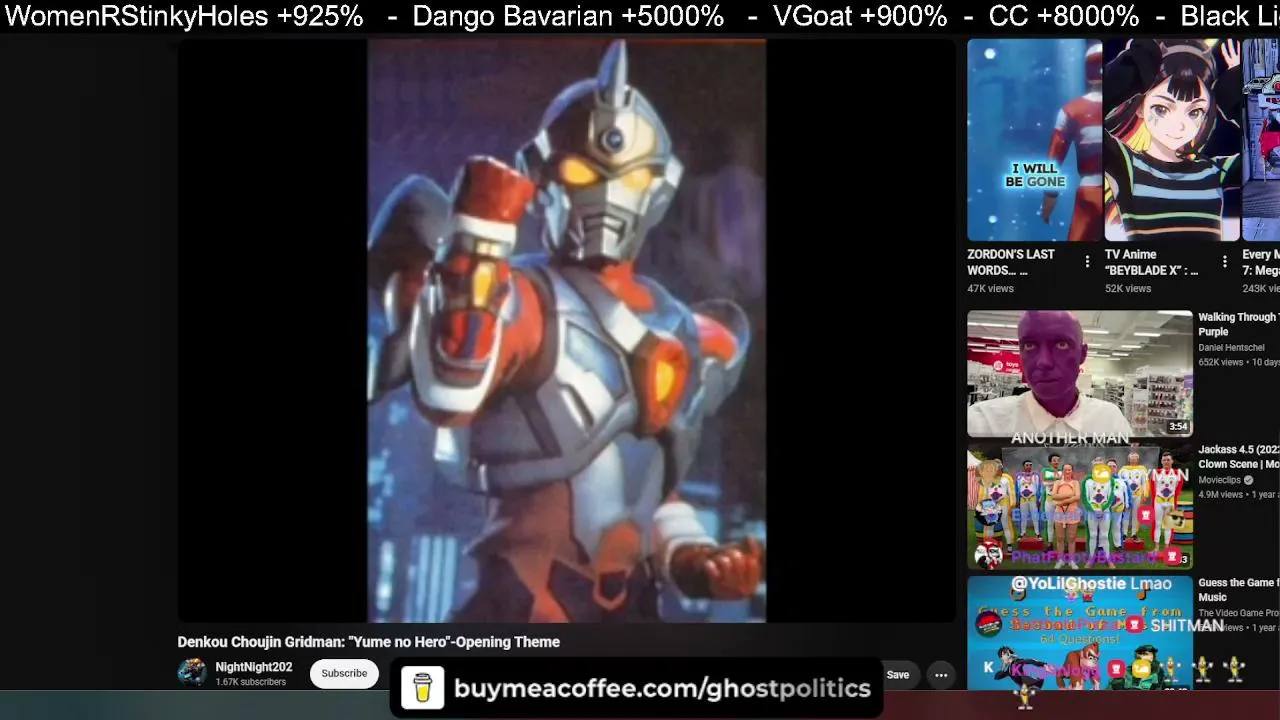Select the Denkou Choujin Gridman video title

[x=369, y=642]
